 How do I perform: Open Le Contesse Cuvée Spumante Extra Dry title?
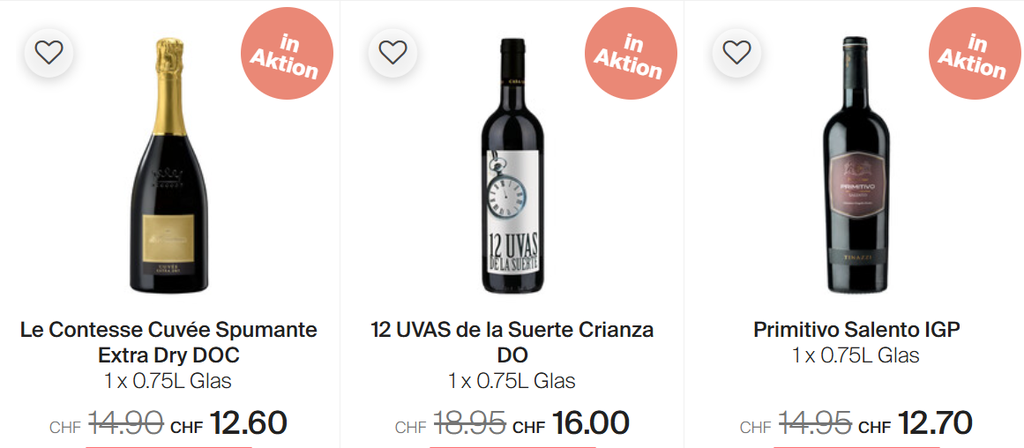pyautogui.click(x=168, y=341)
